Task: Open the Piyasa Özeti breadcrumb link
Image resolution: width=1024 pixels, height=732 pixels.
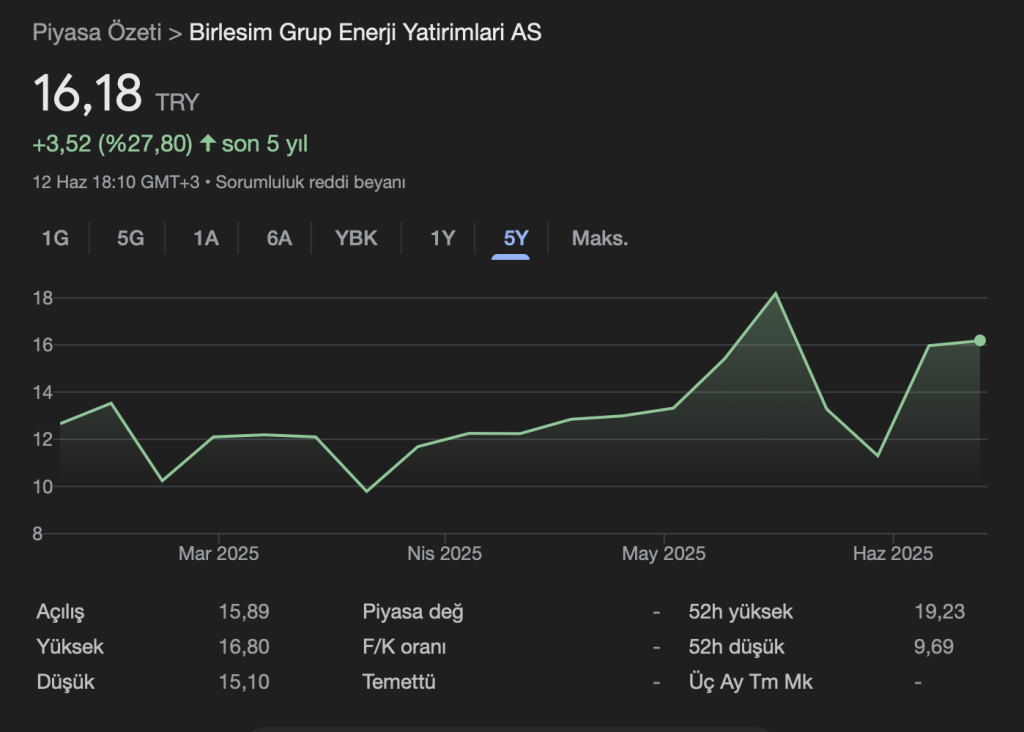Action: [97, 33]
